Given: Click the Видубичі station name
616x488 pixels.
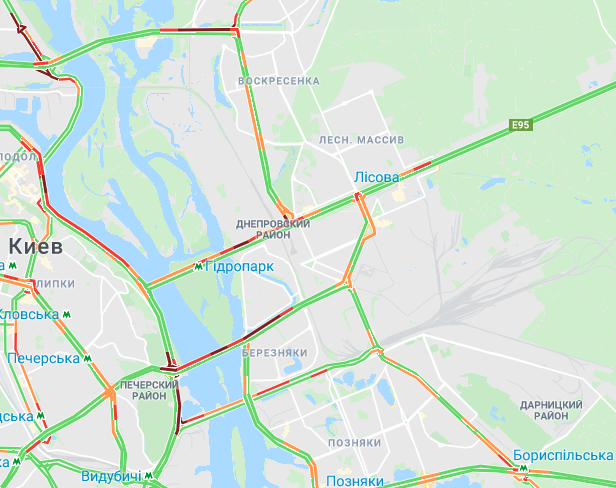Looking at the screenshot, I should point(111,477).
